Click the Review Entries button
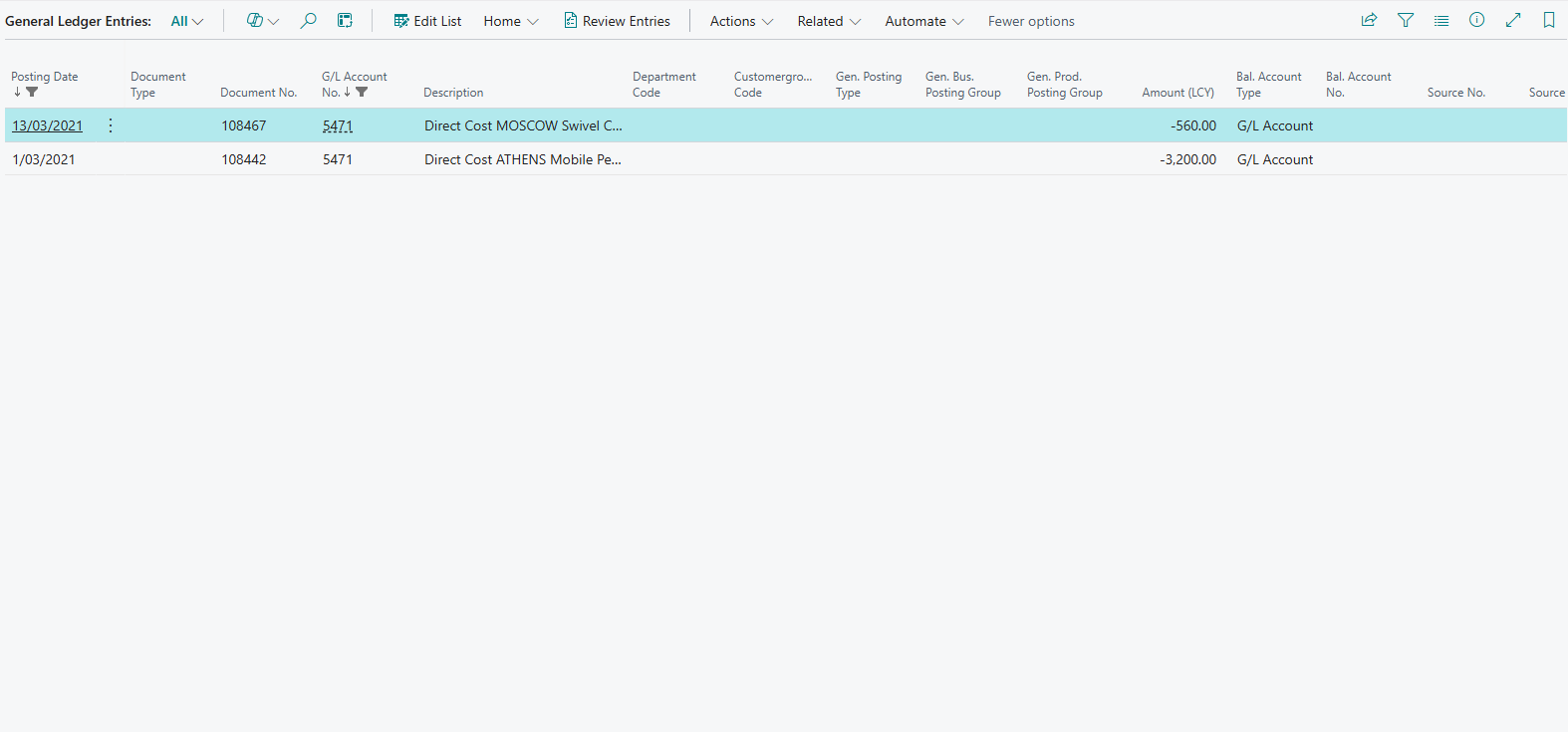Screen dimensions: 1568x732 click(617, 21)
